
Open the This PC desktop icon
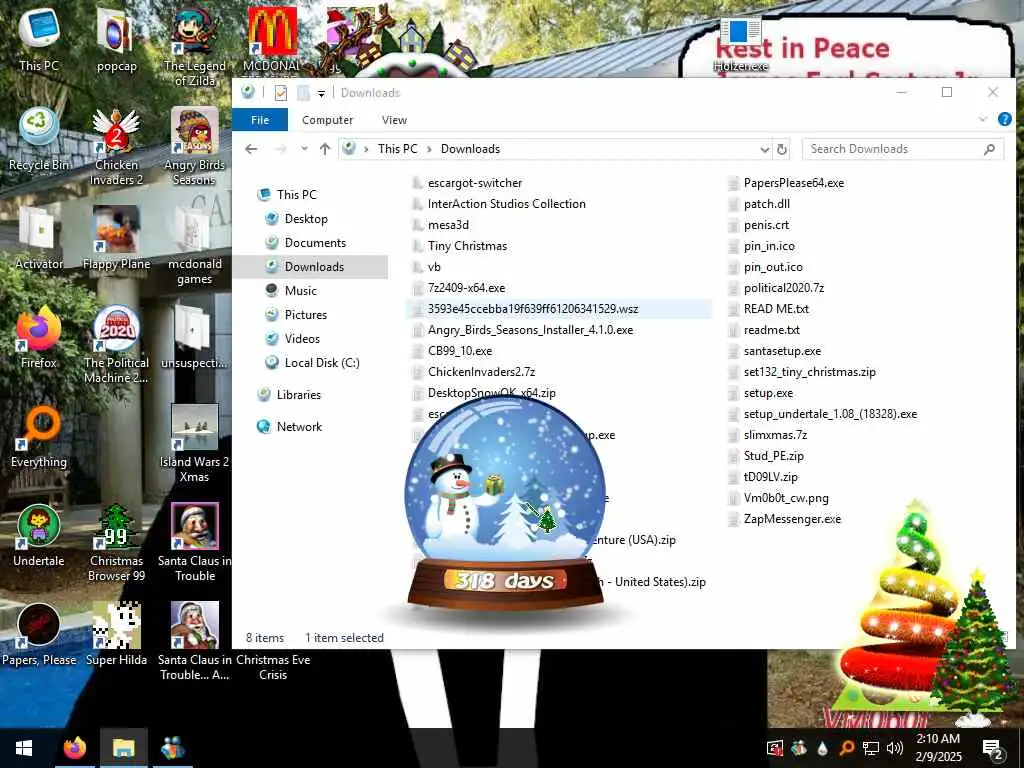click(x=39, y=40)
